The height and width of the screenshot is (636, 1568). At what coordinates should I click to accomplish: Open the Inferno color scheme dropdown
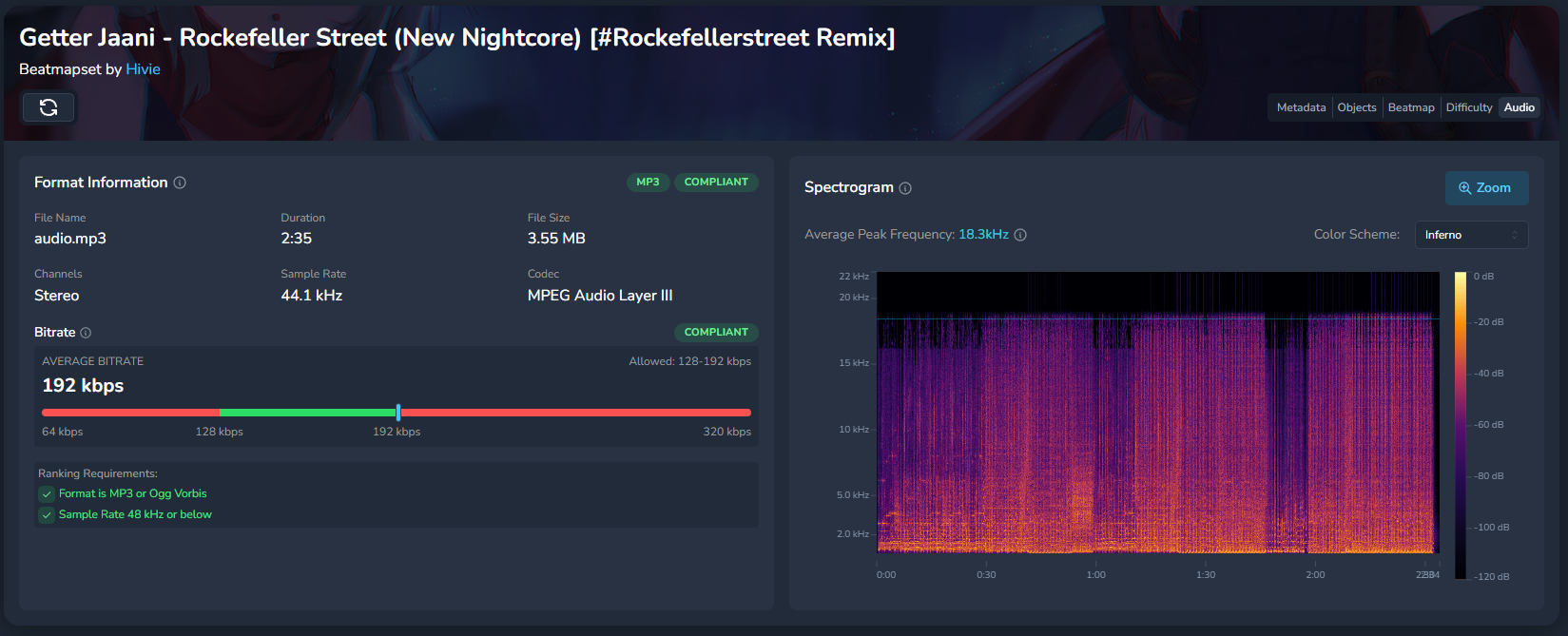click(x=1471, y=235)
